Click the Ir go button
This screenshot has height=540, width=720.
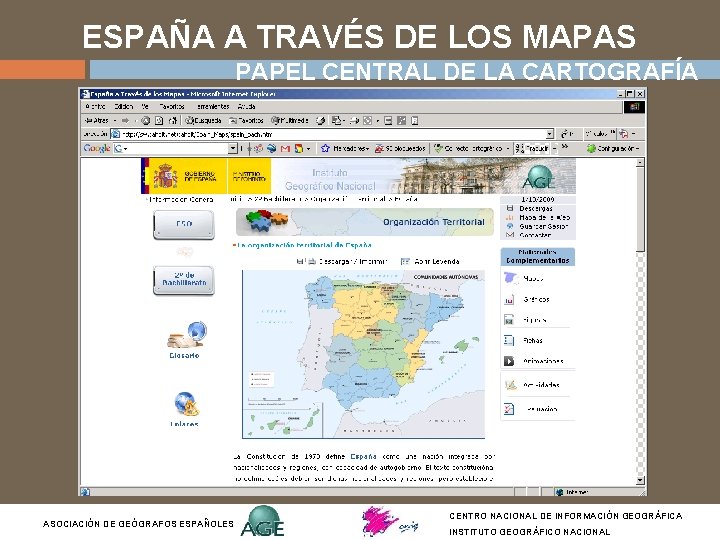[567, 134]
